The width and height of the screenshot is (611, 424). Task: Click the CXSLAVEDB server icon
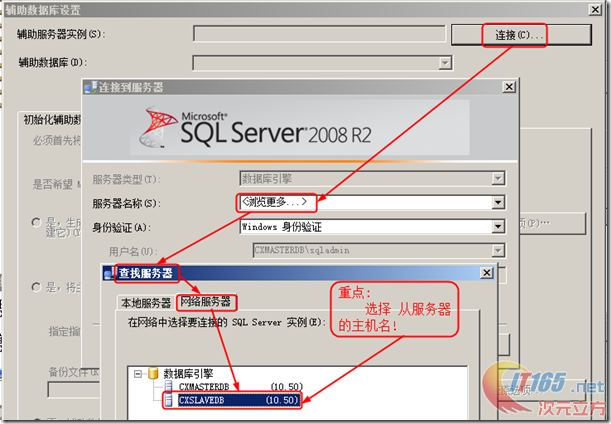click(169, 400)
